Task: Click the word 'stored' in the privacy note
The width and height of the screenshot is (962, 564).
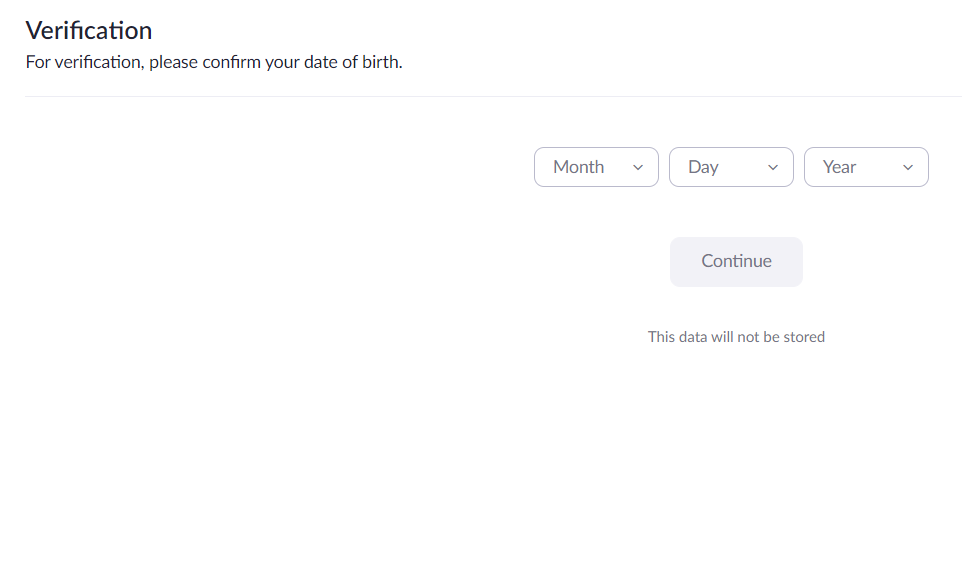Action: point(804,337)
